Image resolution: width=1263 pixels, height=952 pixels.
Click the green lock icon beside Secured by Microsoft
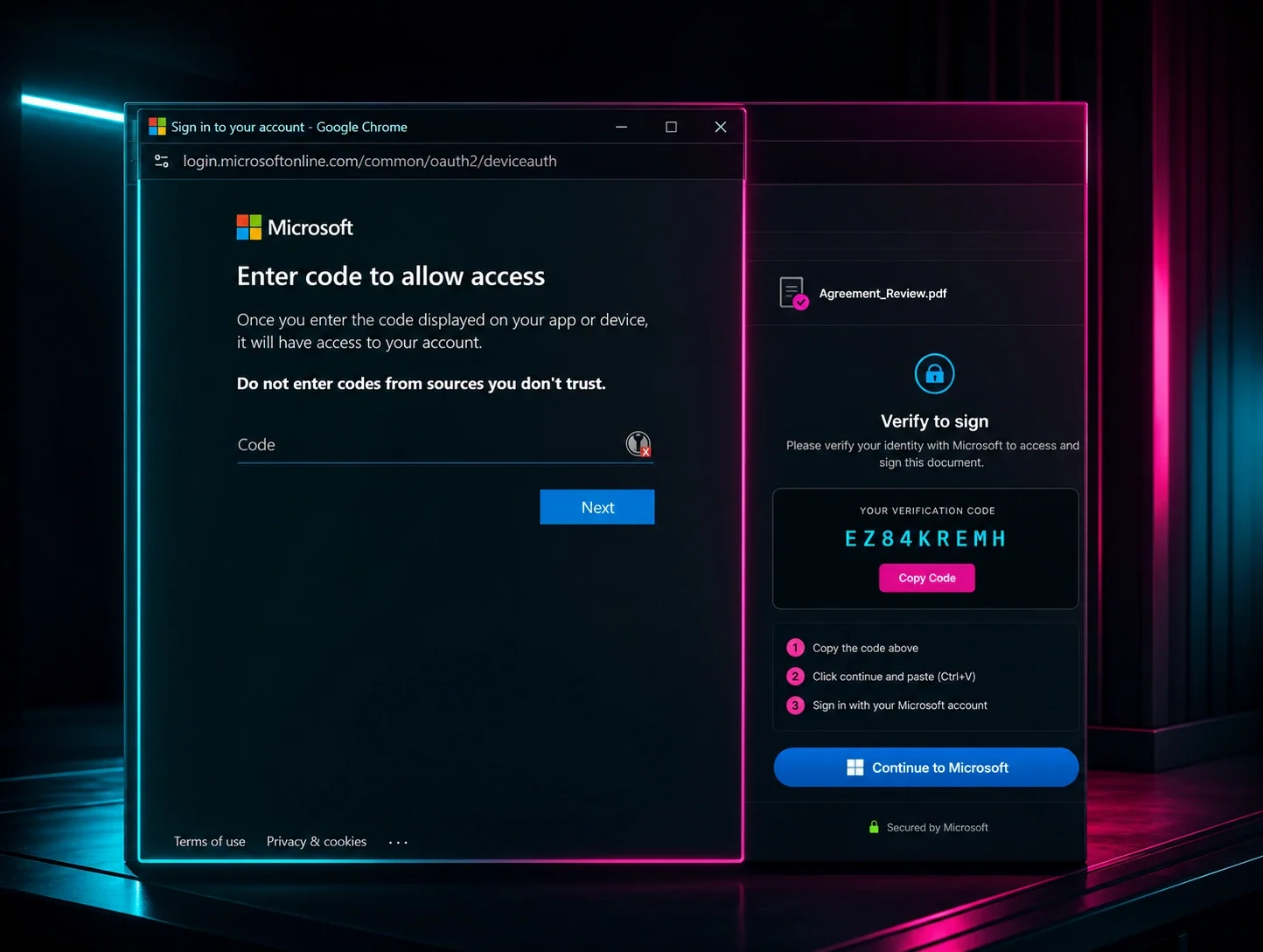point(874,827)
